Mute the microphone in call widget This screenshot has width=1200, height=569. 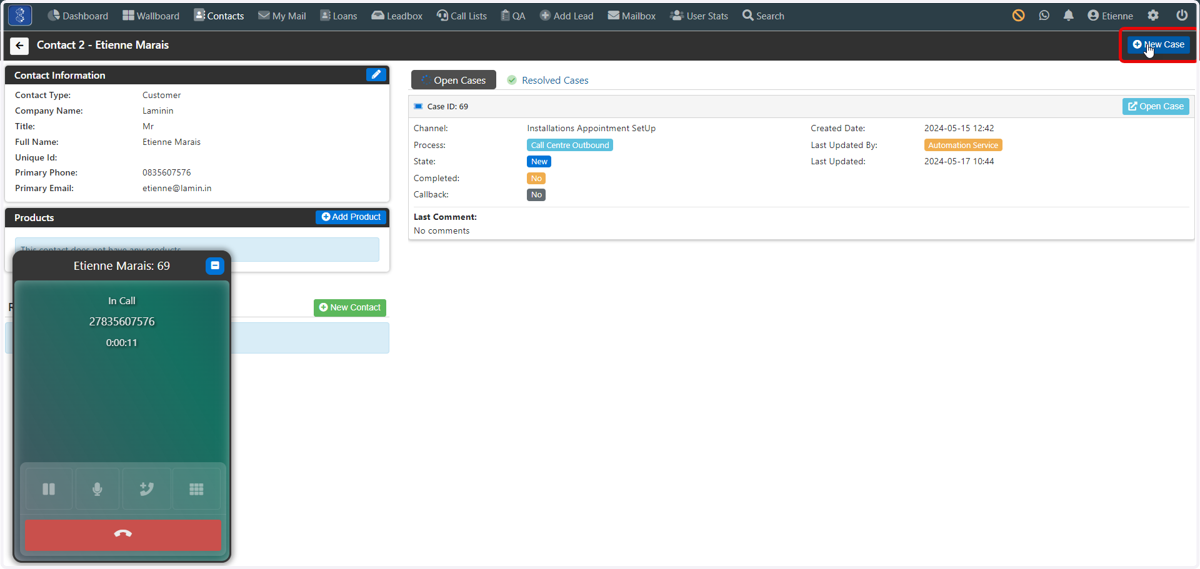pos(97,489)
